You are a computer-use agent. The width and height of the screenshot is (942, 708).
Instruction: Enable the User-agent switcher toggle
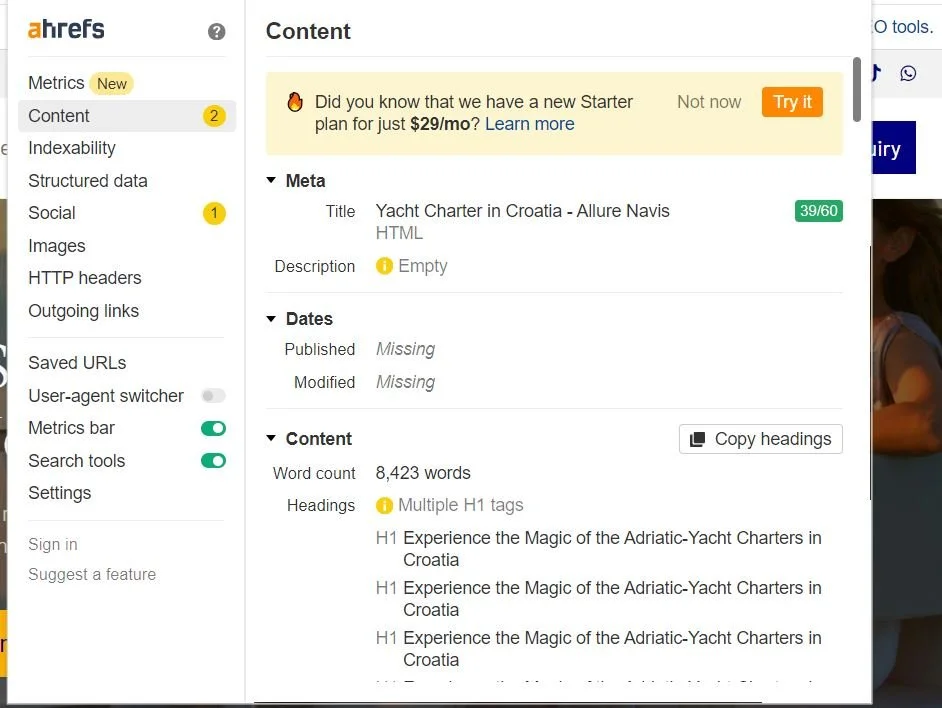click(x=213, y=396)
